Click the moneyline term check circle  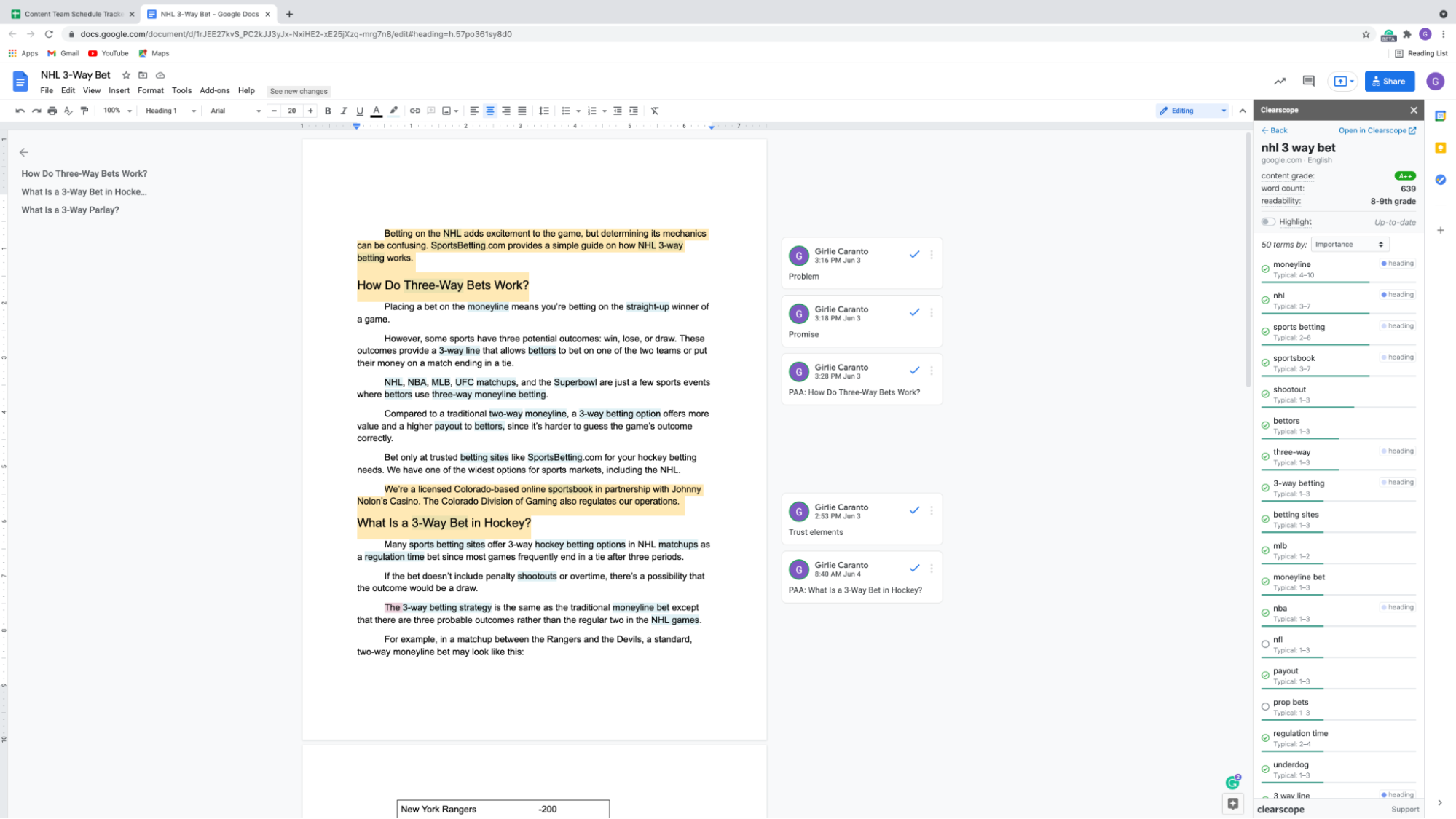(1265, 269)
